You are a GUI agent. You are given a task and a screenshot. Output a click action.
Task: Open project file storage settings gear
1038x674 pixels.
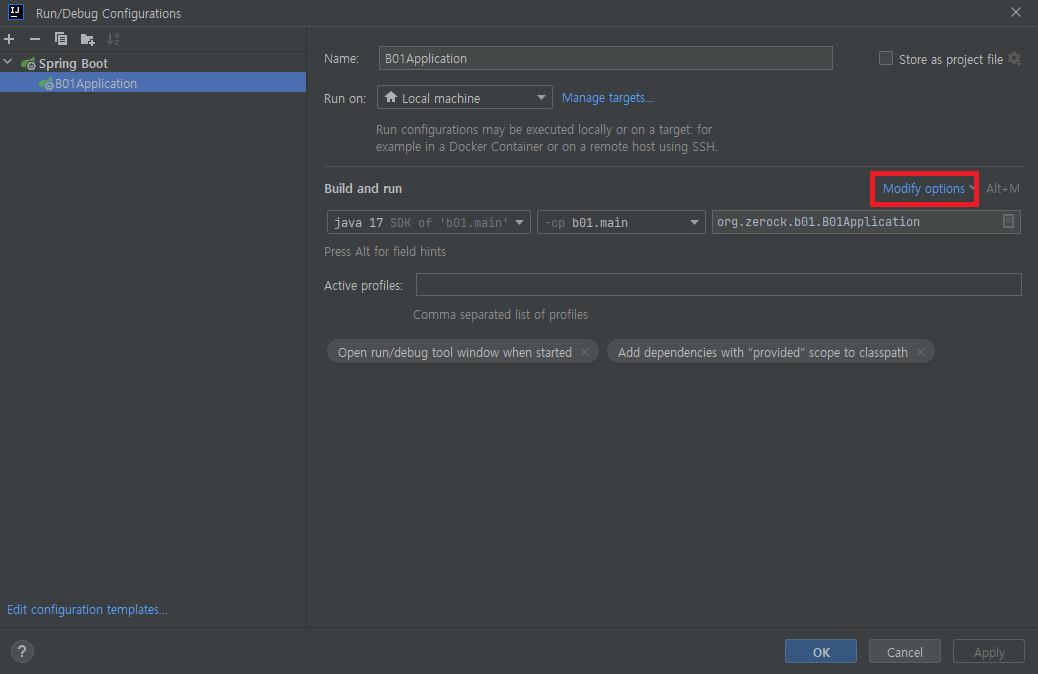pos(1015,59)
